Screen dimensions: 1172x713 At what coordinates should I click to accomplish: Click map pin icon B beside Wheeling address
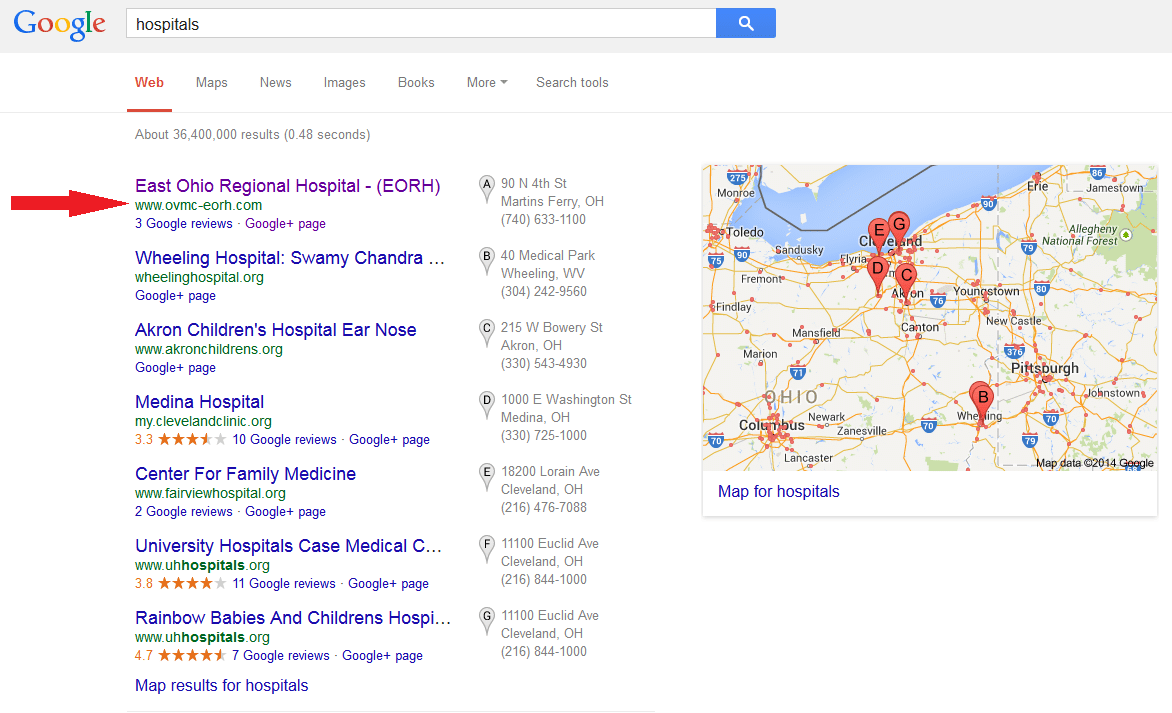click(x=487, y=261)
